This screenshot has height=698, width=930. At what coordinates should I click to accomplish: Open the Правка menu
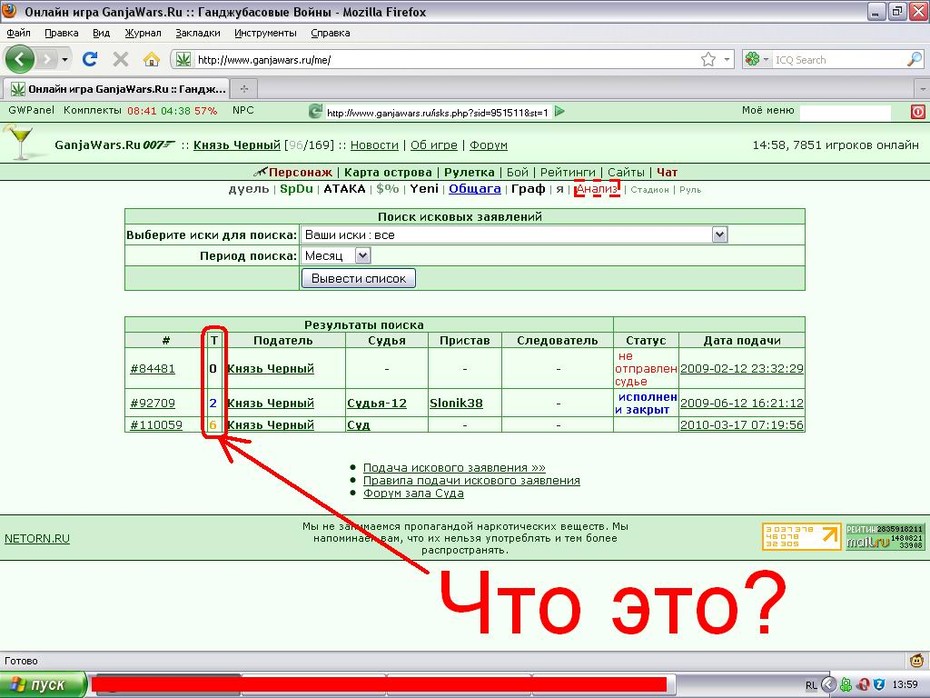pyautogui.click(x=61, y=33)
